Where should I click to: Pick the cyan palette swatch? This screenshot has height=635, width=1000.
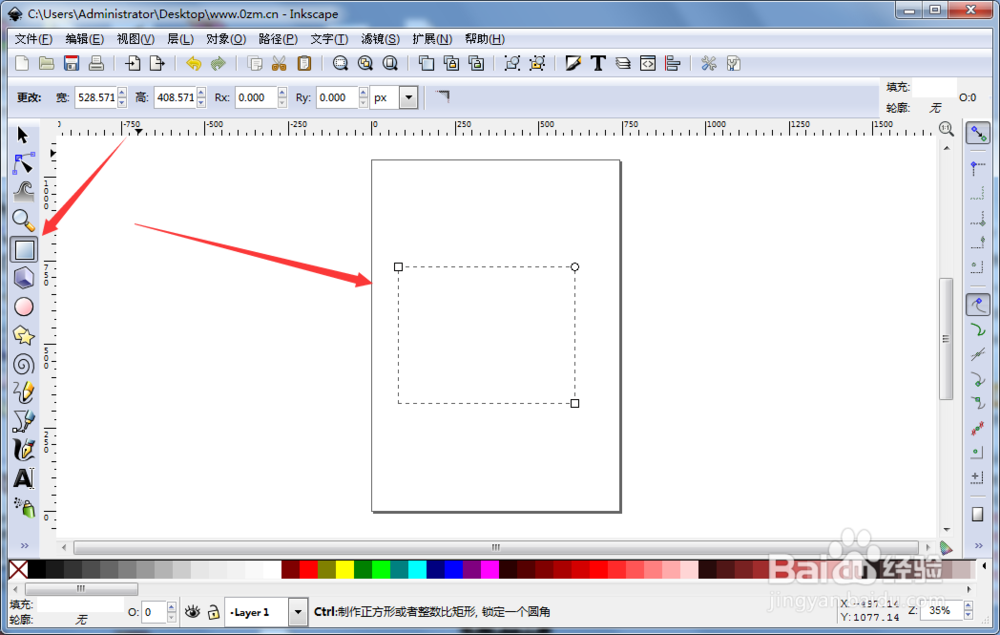click(417, 569)
